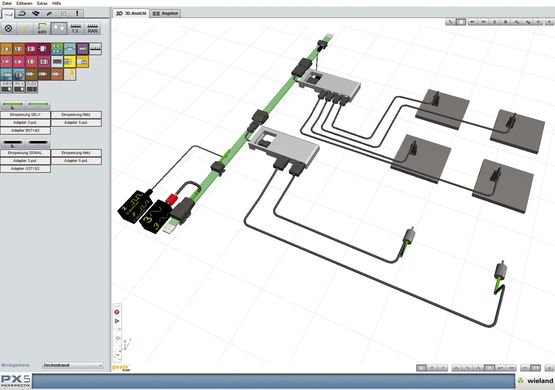The width and height of the screenshot is (555, 390).
Task: Select the second green flat cable button
Action: [38, 105]
